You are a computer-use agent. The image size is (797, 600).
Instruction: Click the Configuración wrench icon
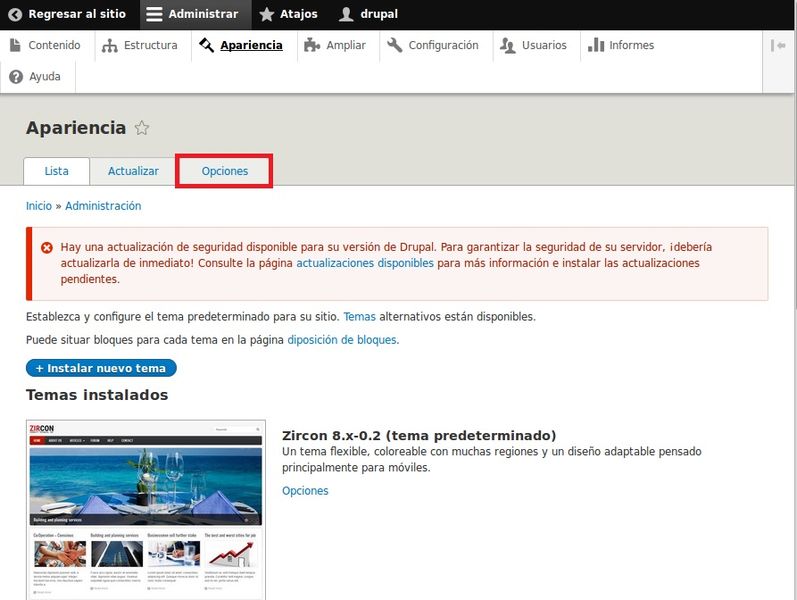(x=394, y=45)
